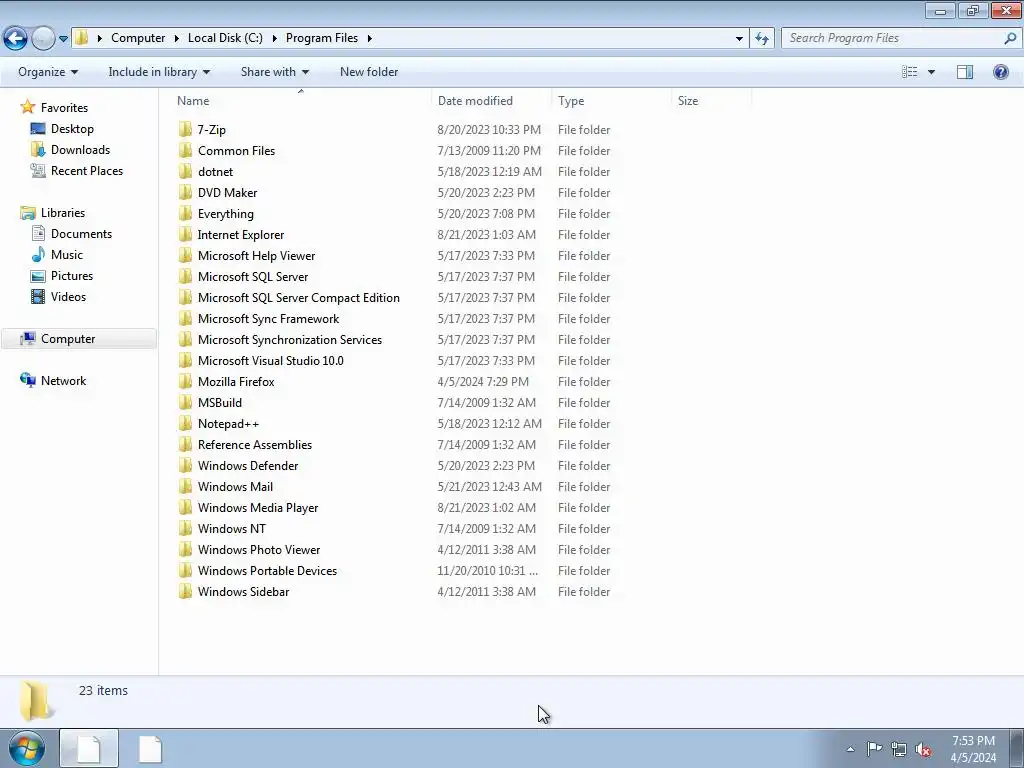Open the previous locations dropdown in the address bar

click(x=739, y=39)
